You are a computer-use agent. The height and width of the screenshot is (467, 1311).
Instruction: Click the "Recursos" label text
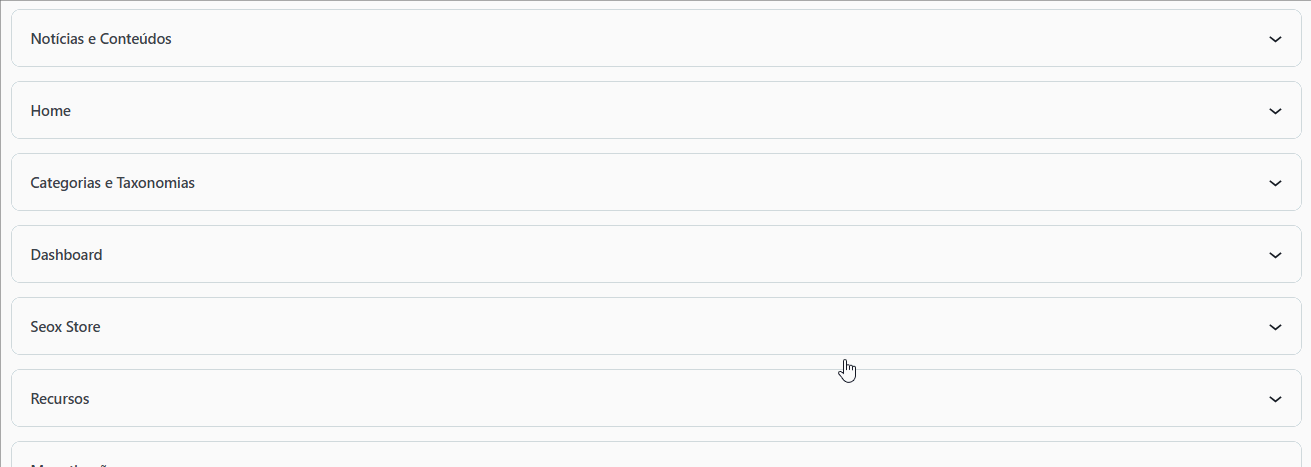(60, 399)
